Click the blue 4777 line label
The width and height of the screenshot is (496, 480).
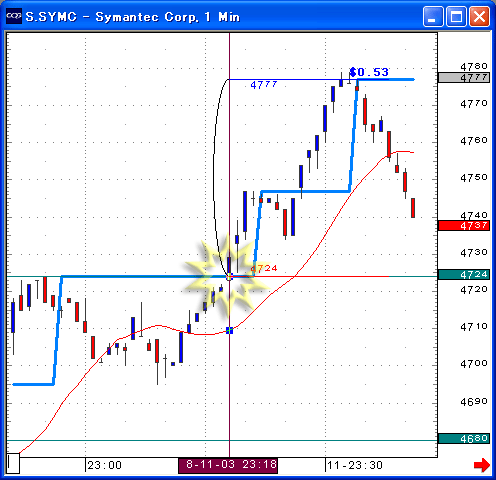(x=264, y=85)
